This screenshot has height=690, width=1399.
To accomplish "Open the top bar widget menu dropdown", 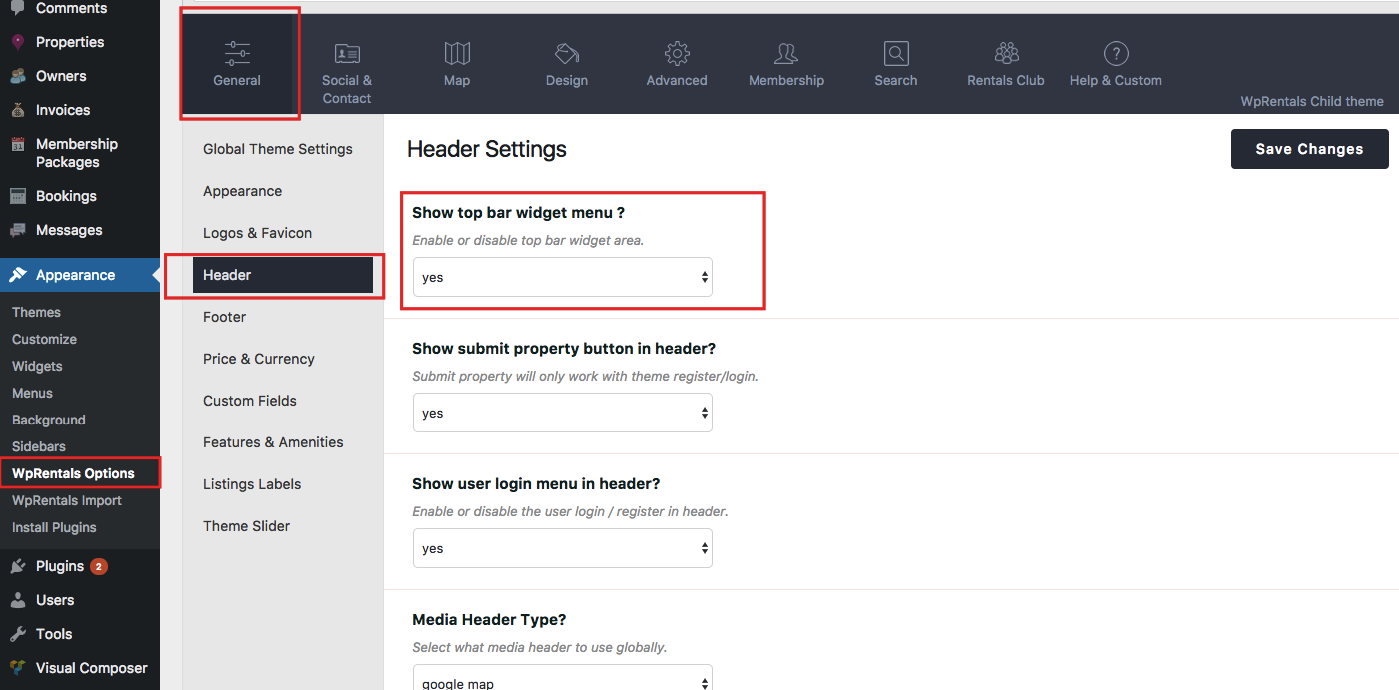I will [x=563, y=277].
